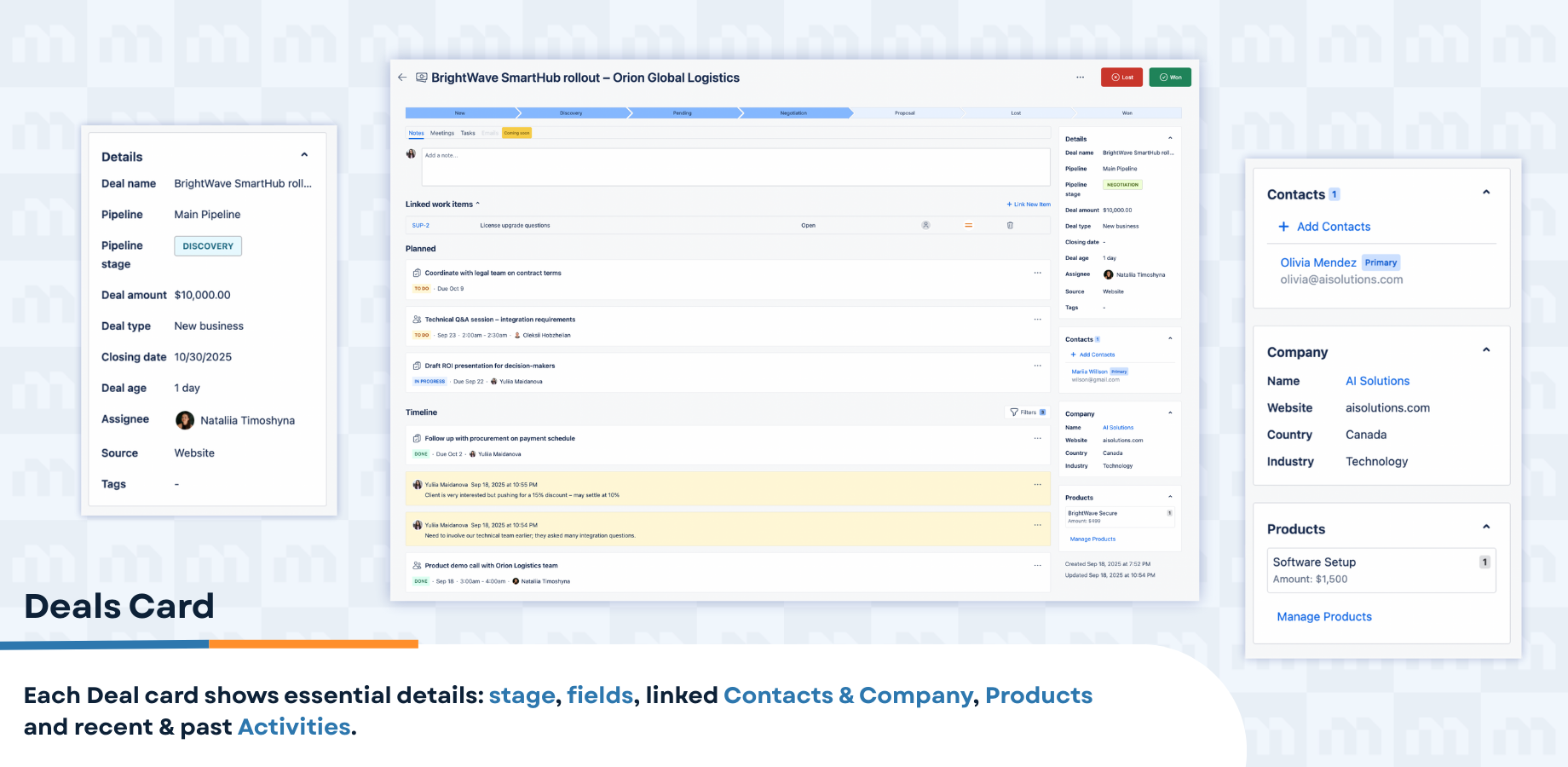Viewport: 1568px width, 767px height.
Task: Switch to the Meetings tab
Action: click(441, 133)
